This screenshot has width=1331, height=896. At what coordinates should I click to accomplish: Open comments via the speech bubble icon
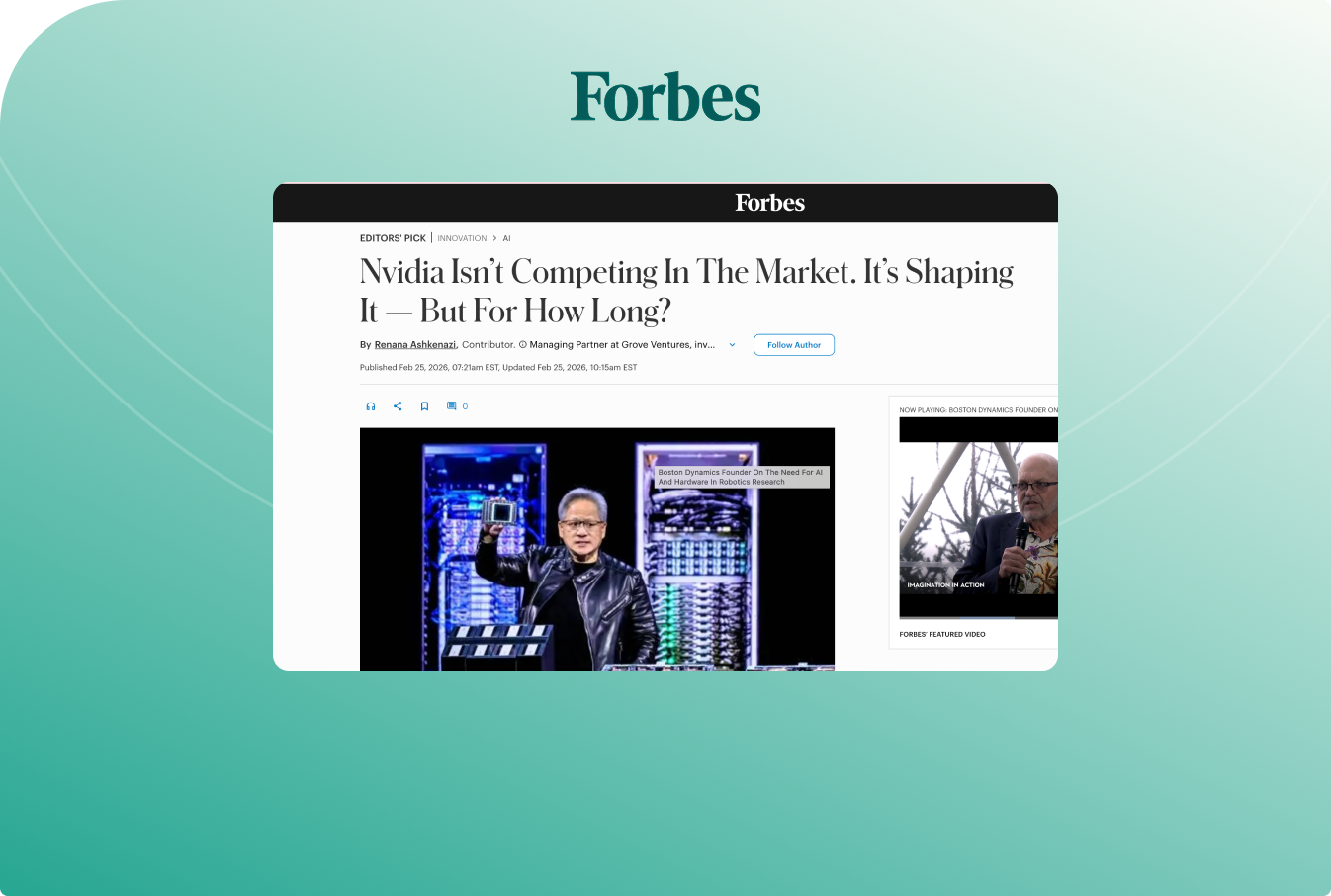coord(451,406)
